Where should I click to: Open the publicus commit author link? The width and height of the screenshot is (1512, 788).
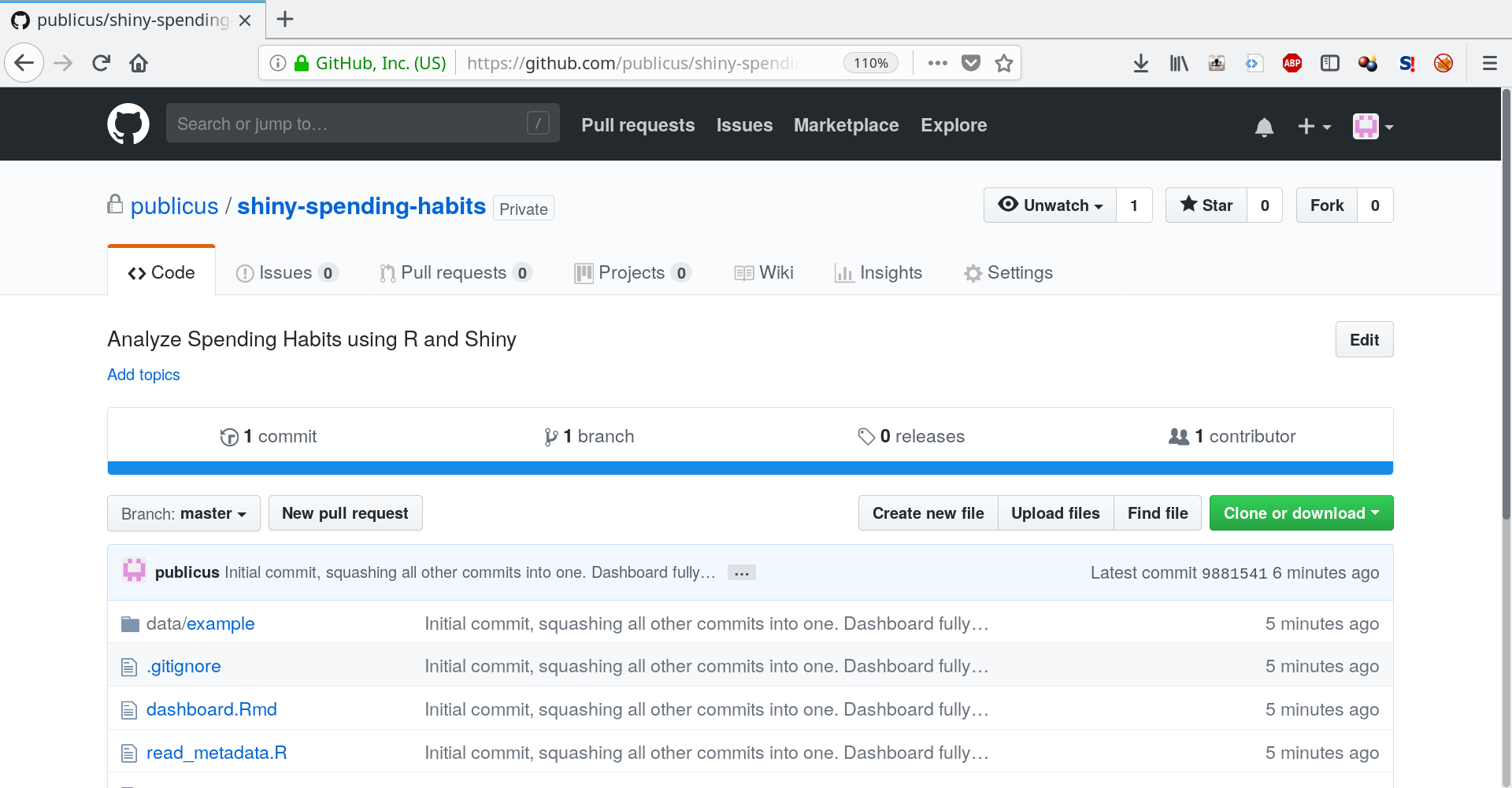tap(187, 572)
